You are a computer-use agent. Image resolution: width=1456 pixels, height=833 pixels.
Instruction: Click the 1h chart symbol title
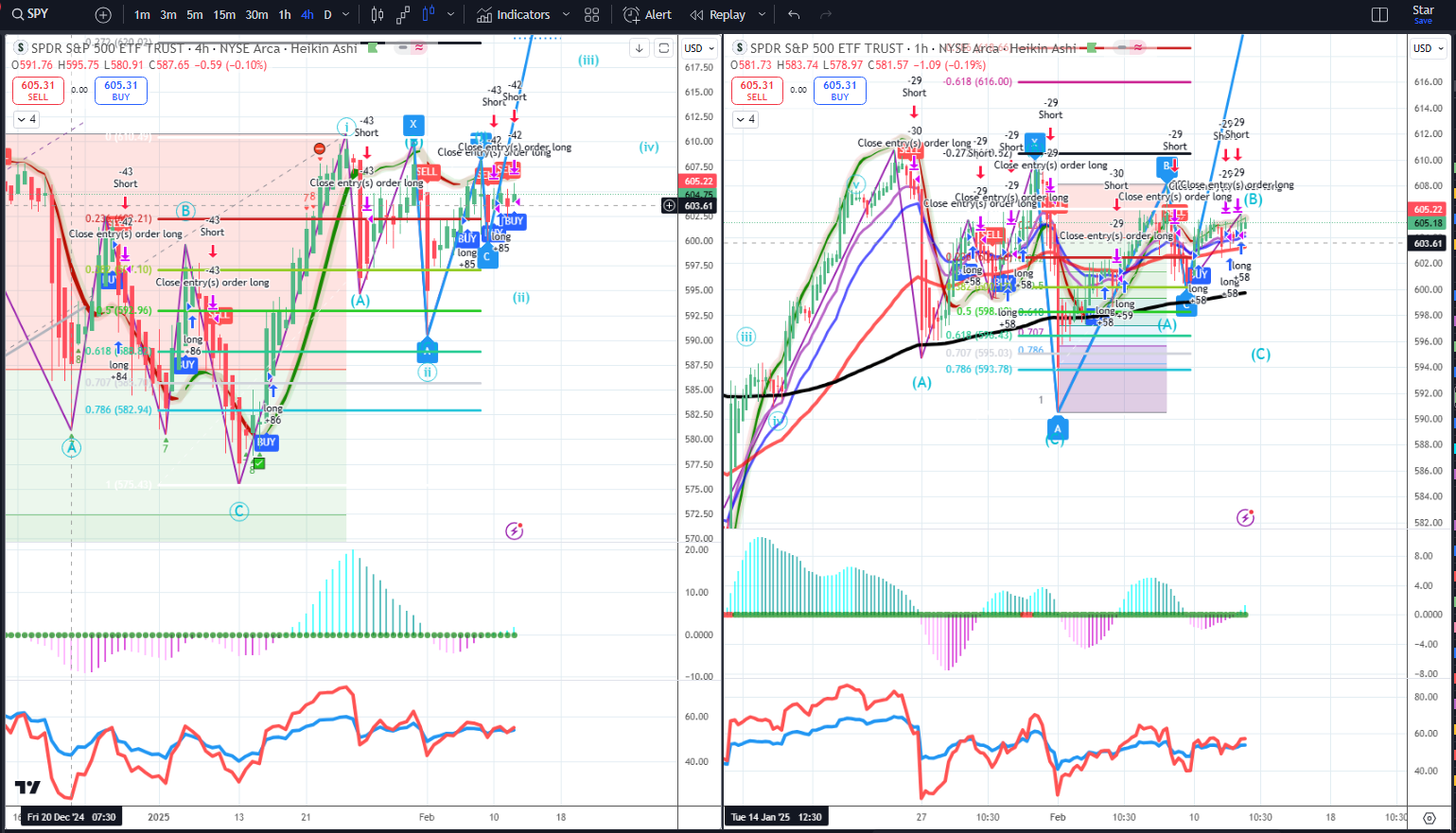(x=913, y=48)
